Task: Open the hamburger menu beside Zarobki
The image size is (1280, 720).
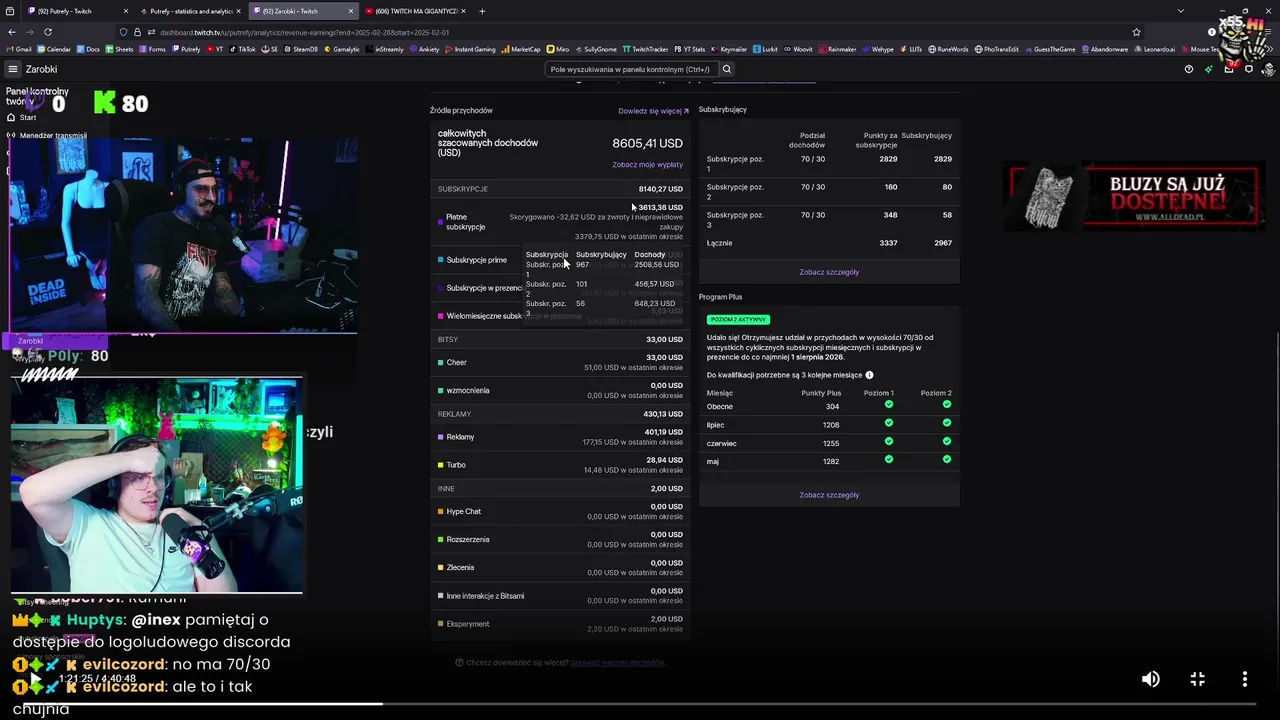Action: point(13,69)
